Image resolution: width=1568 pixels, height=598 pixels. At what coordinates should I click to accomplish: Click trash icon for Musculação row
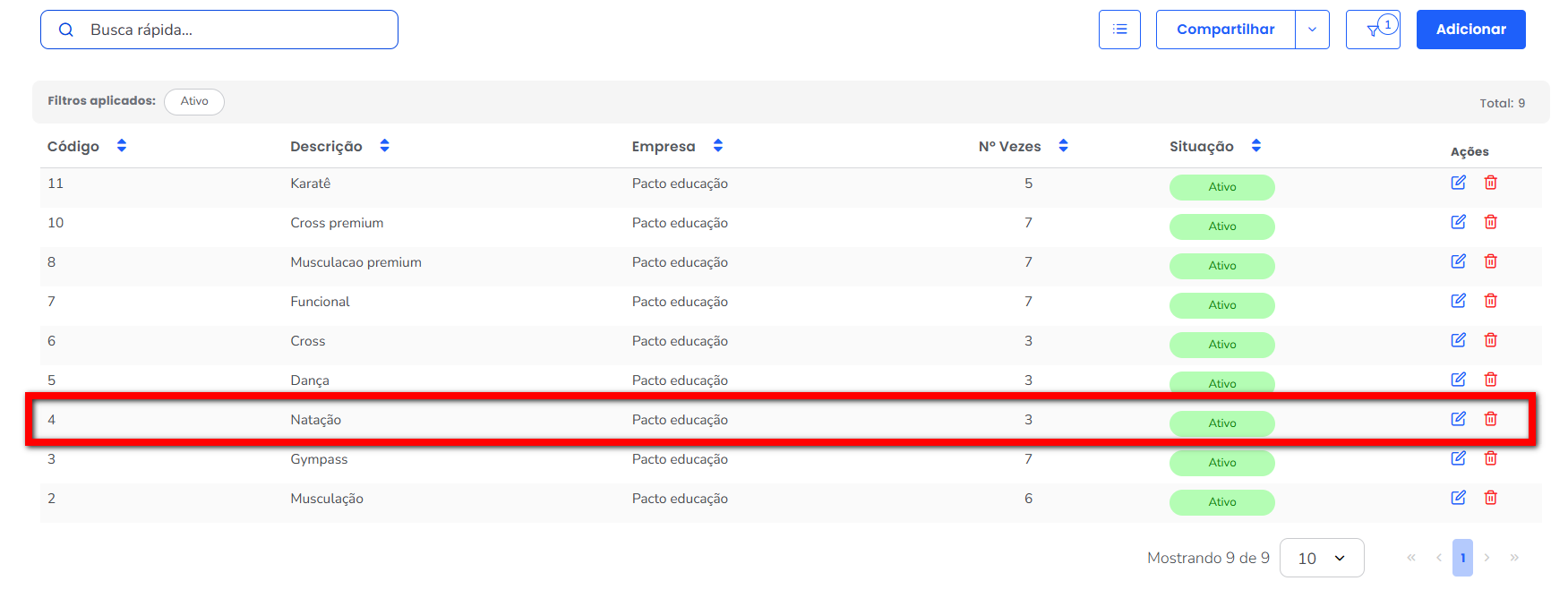click(1490, 498)
